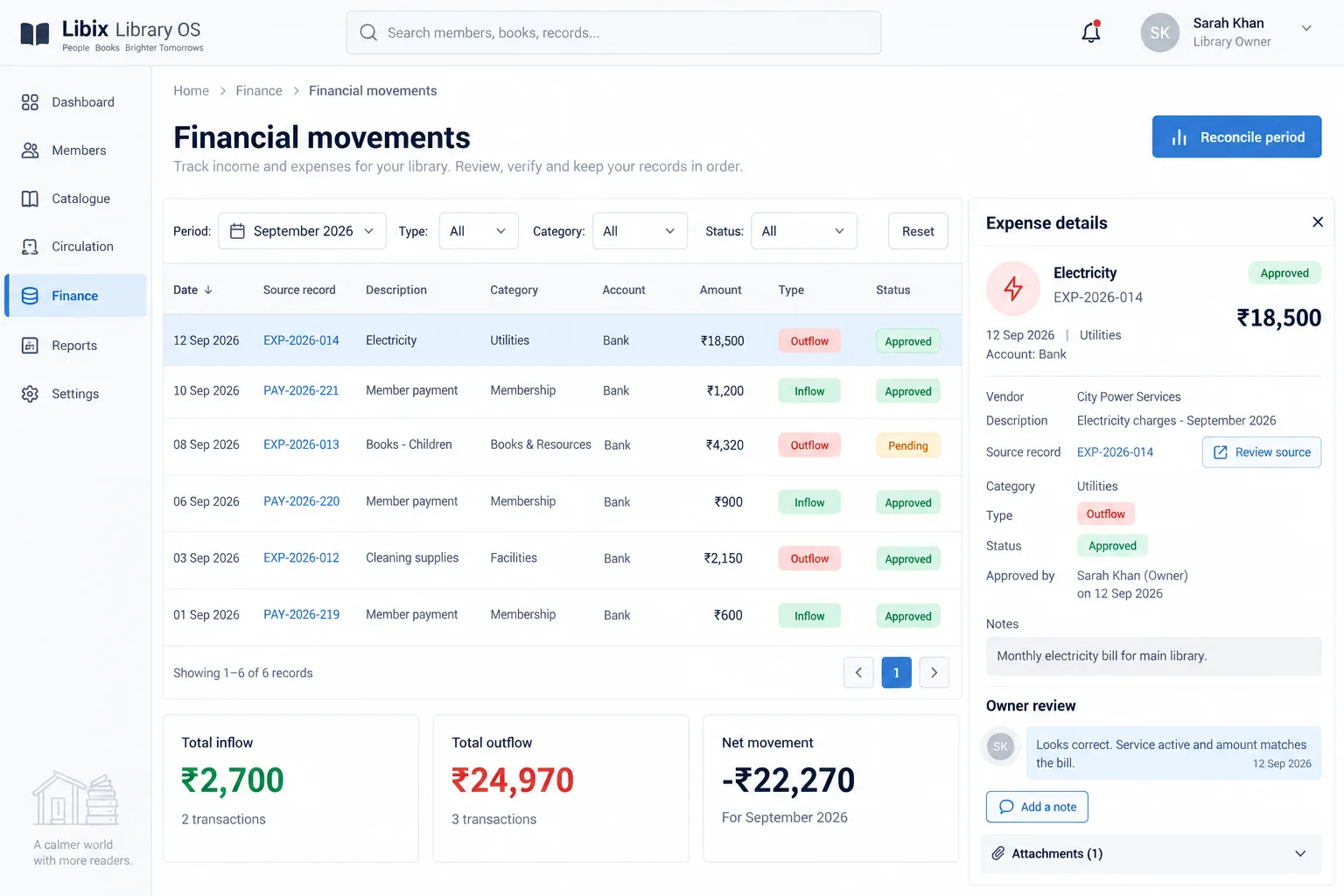
Task: Click Review source button
Action: coord(1261,452)
